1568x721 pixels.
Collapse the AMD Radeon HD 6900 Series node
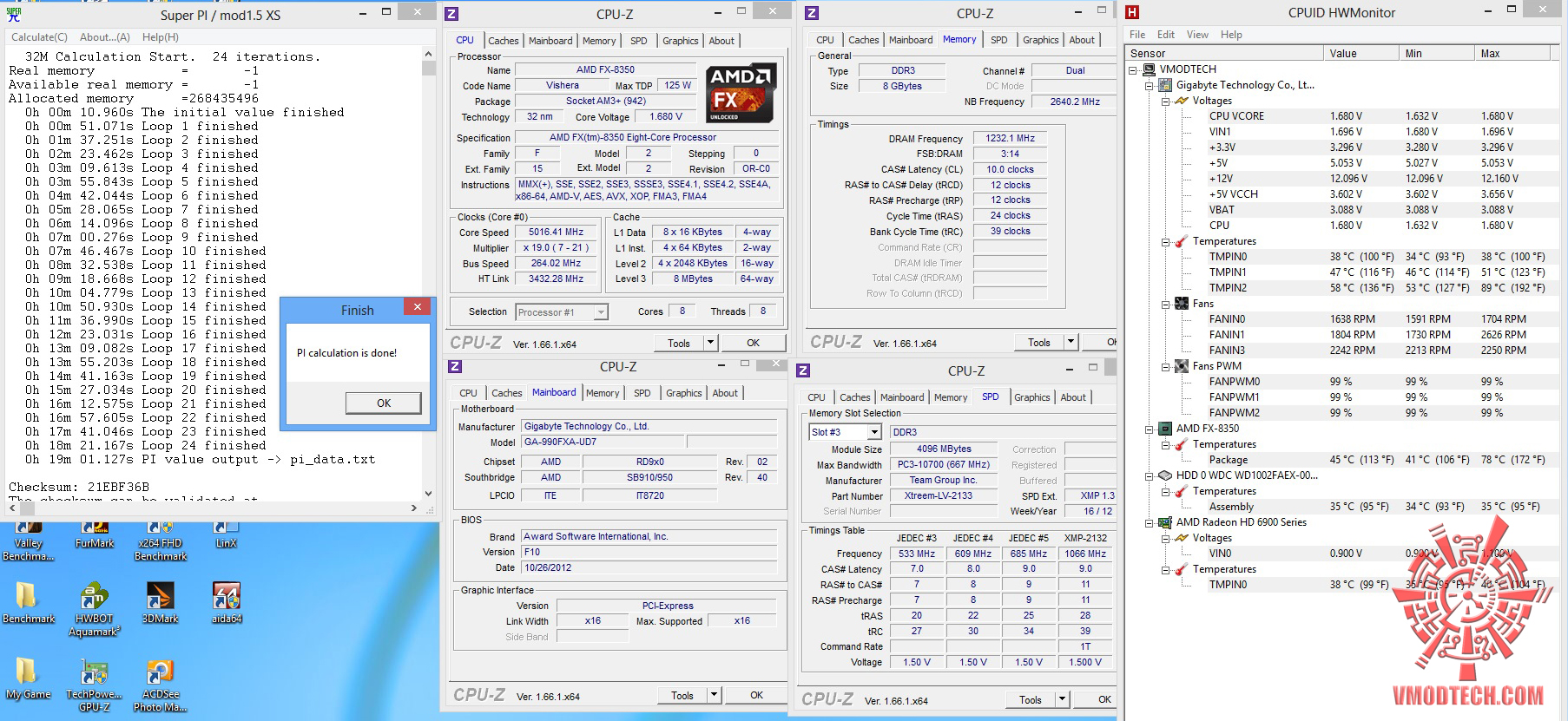point(1150,522)
